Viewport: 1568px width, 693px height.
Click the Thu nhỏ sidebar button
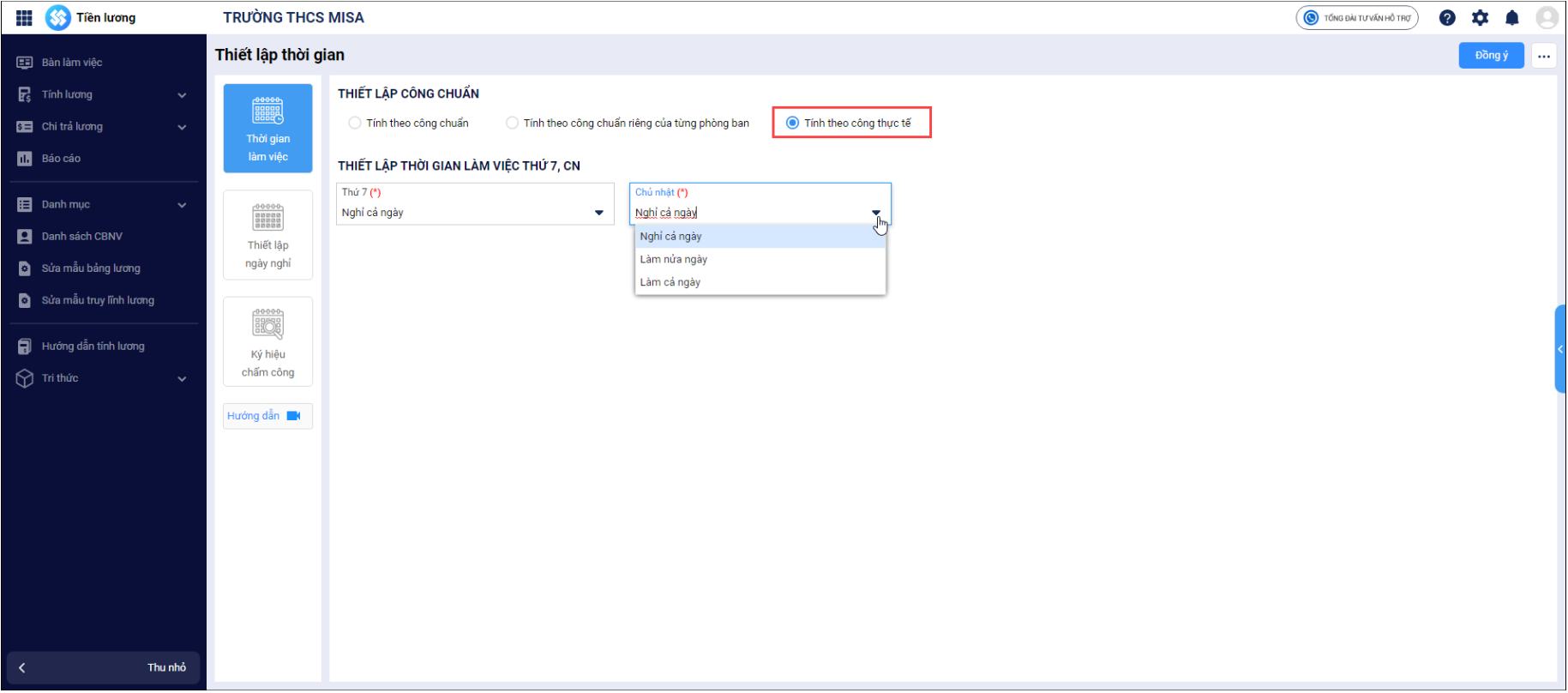pyautogui.click(x=104, y=668)
